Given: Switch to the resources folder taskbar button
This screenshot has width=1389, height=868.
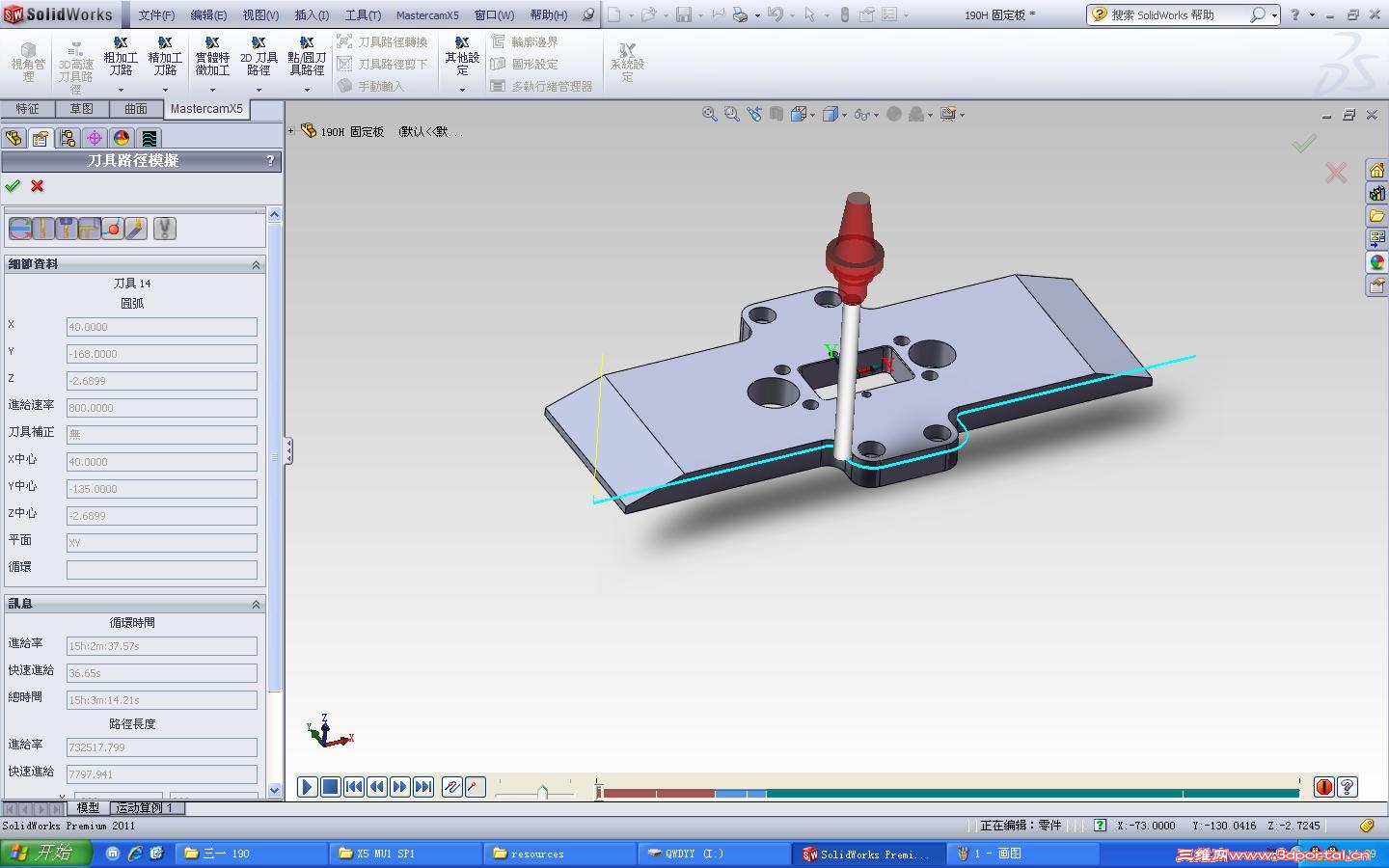Looking at the screenshot, I should pos(559,854).
